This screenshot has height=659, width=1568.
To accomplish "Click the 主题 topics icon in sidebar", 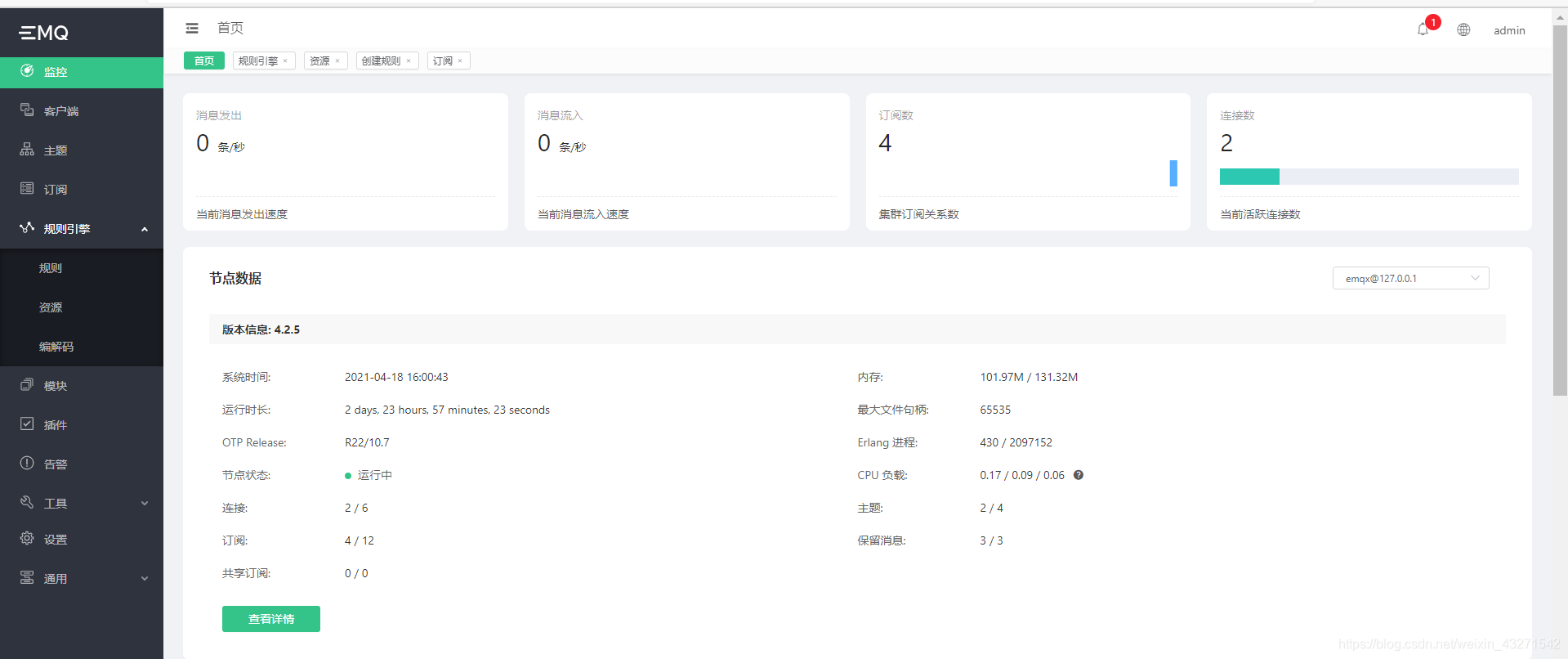I will click(x=27, y=150).
